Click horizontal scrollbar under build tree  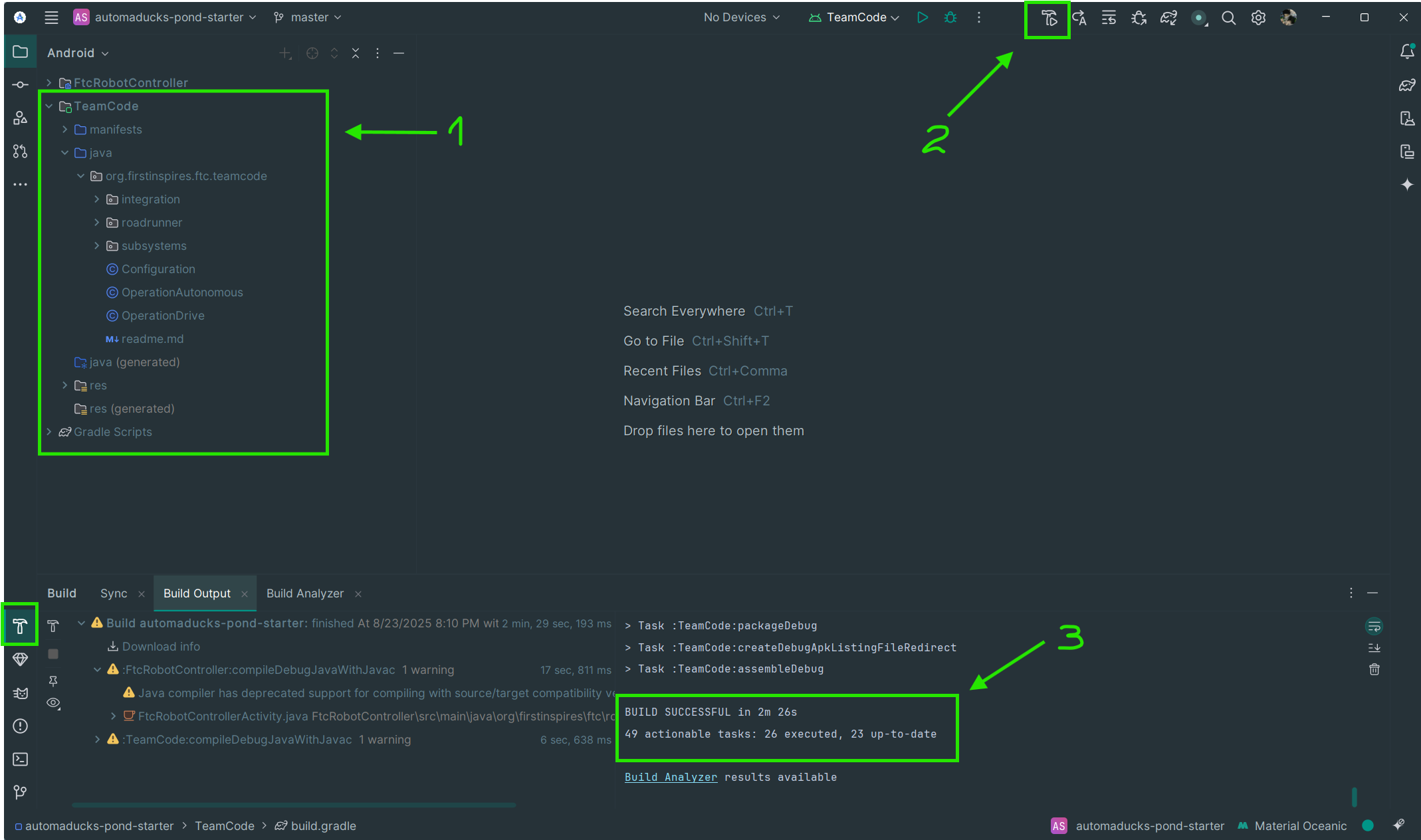[294, 805]
